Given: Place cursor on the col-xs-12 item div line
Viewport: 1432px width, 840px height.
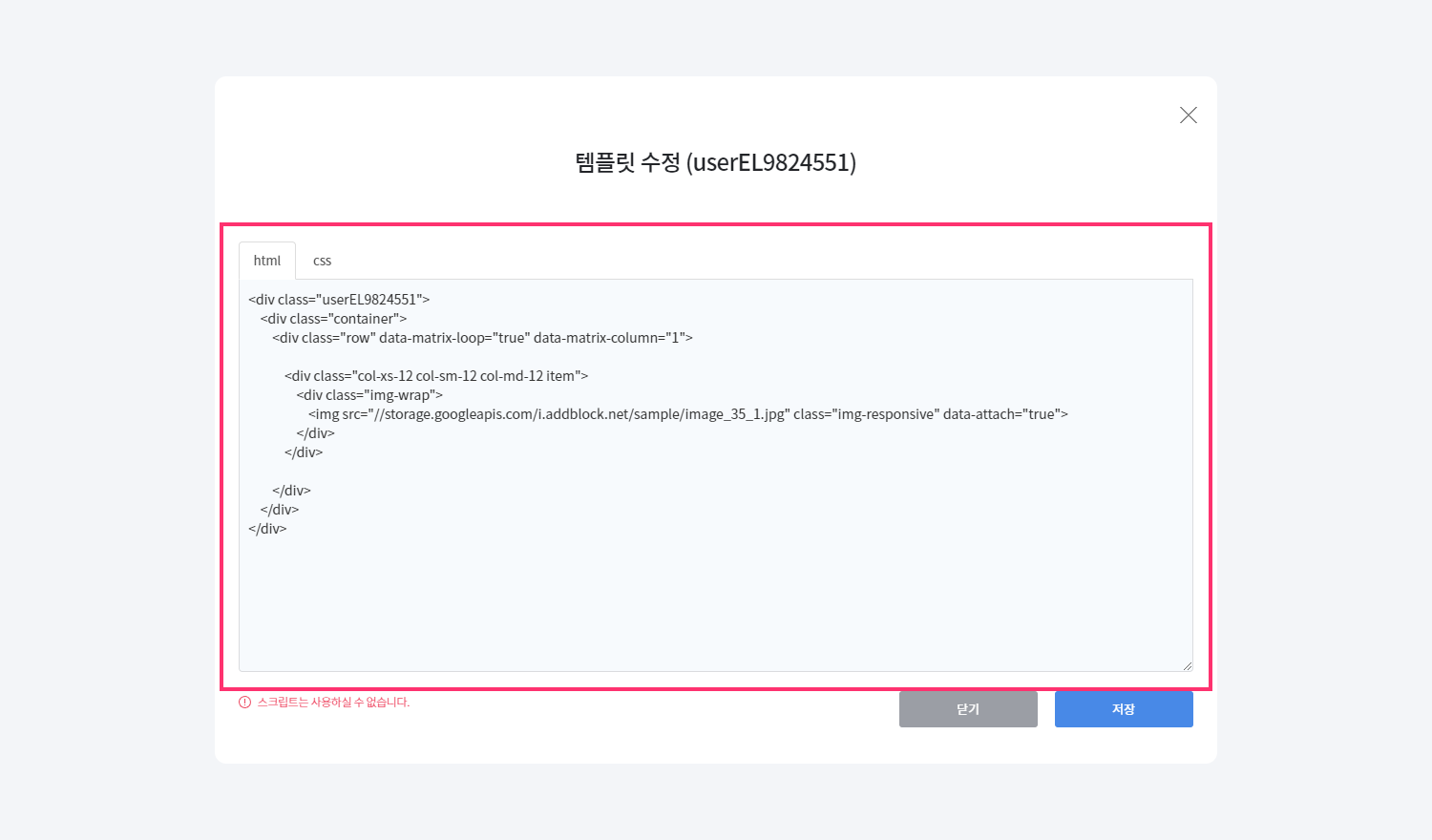Looking at the screenshot, I should tap(435, 376).
